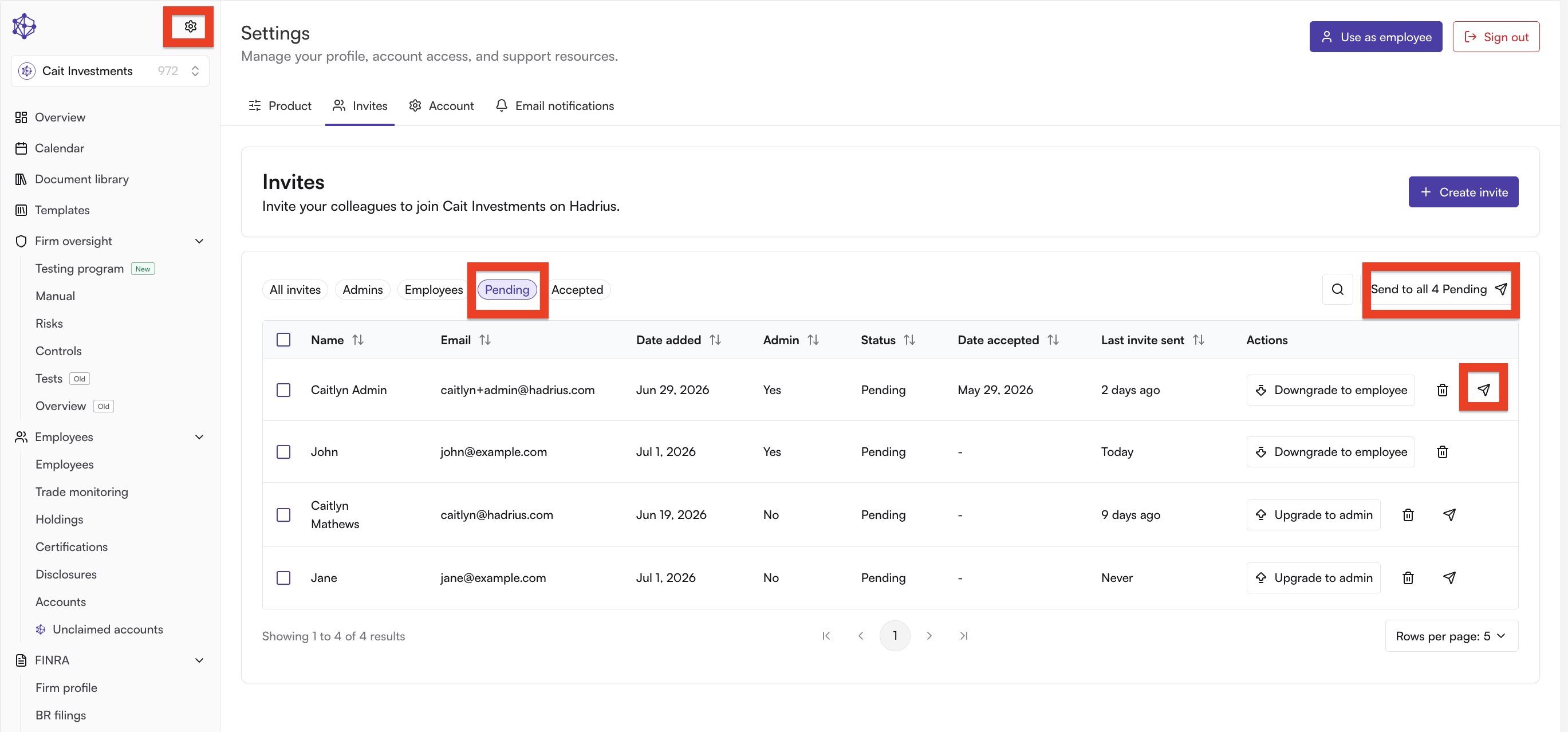
Task: Resend the invite to Caitlyn Admin
Action: point(1483,389)
